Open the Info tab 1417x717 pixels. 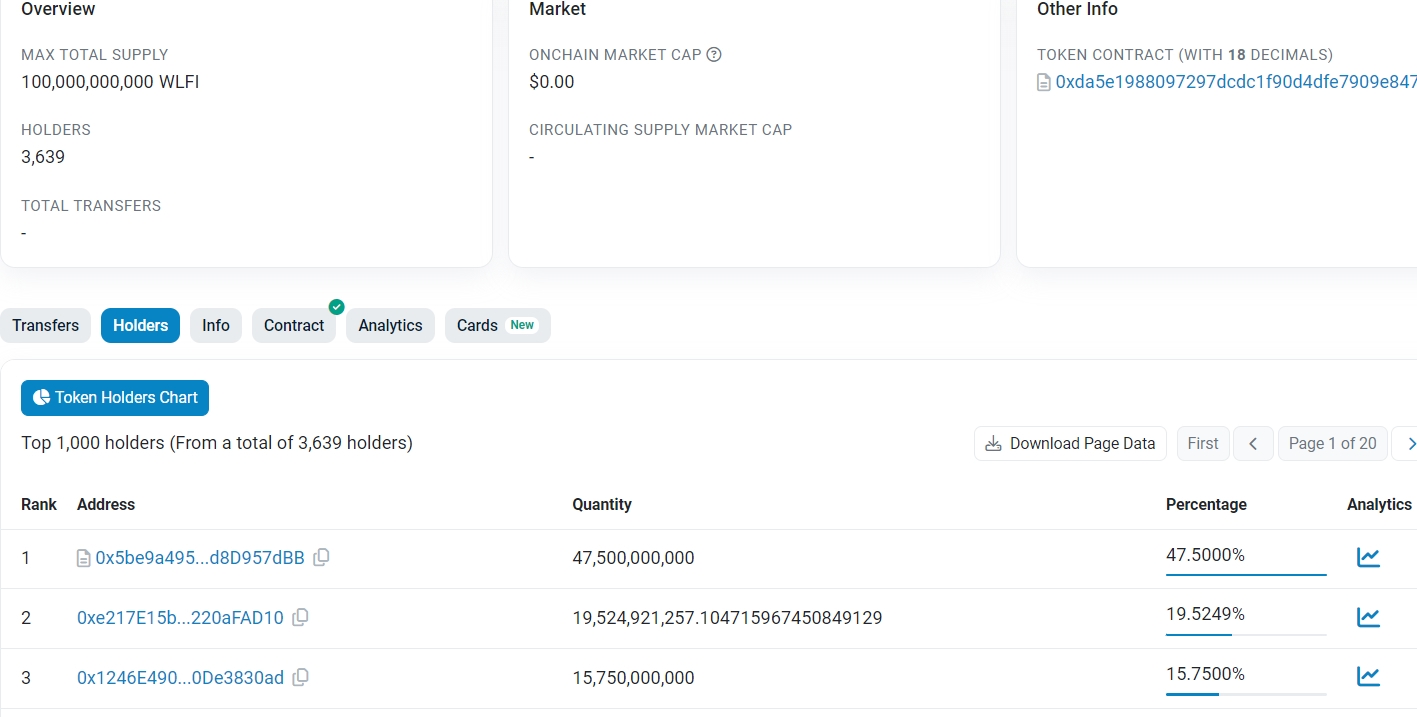click(x=216, y=326)
